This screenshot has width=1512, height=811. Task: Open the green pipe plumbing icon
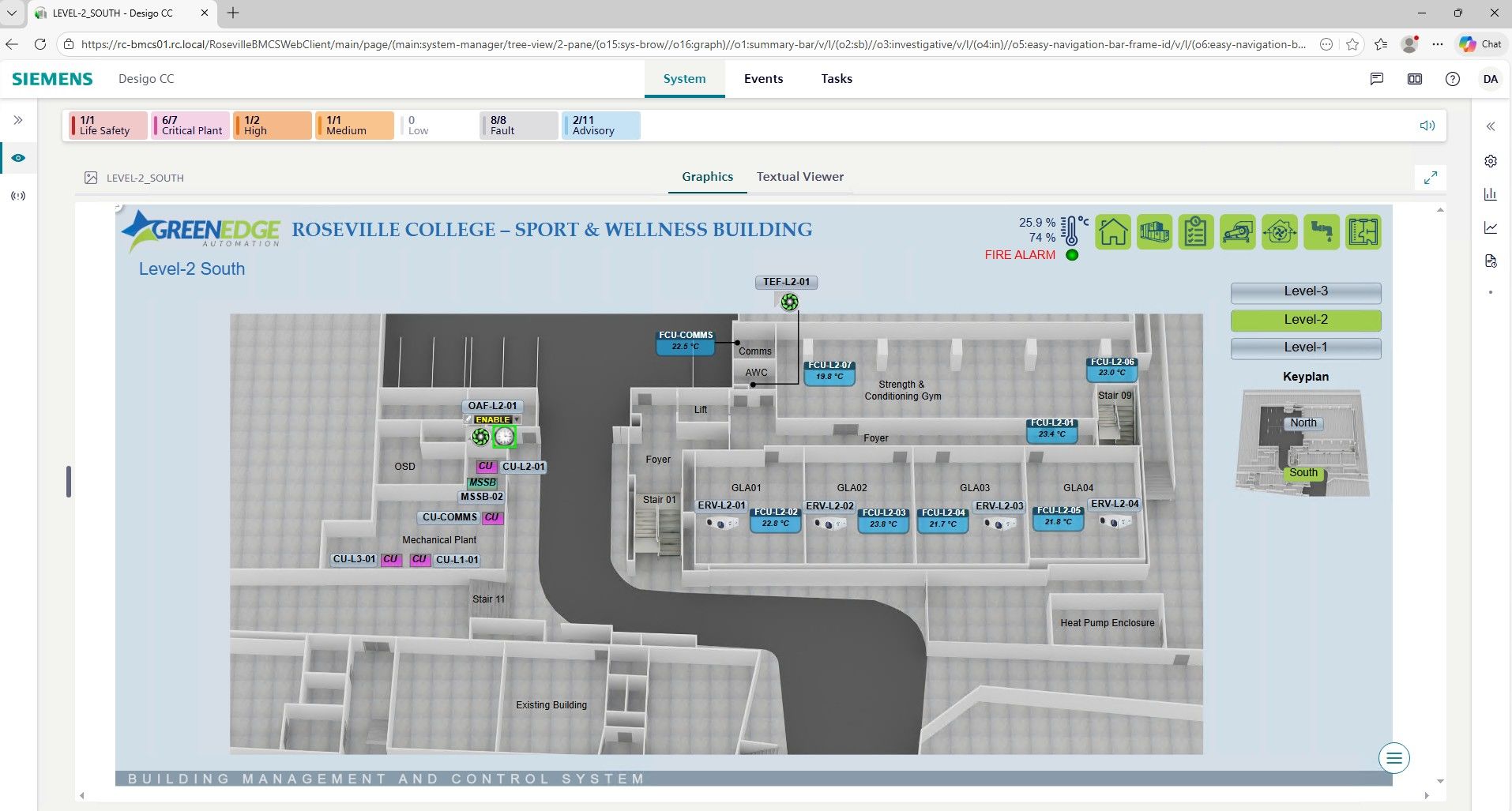[1321, 232]
